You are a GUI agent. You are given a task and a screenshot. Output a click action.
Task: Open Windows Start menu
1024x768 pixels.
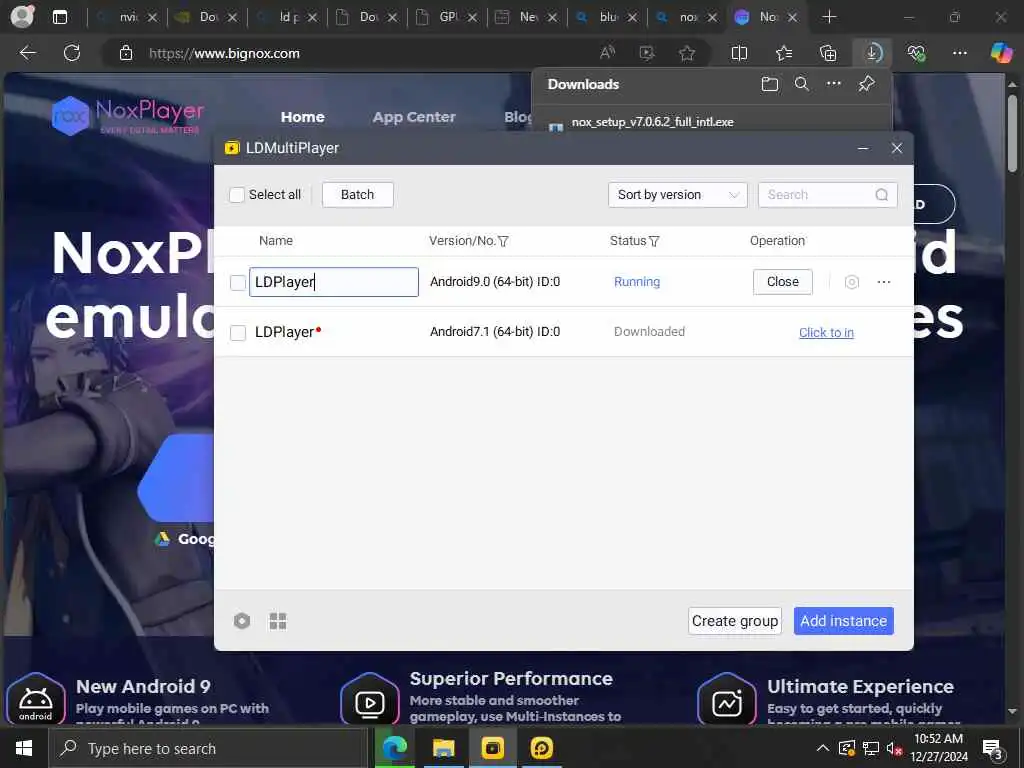click(24, 748)
